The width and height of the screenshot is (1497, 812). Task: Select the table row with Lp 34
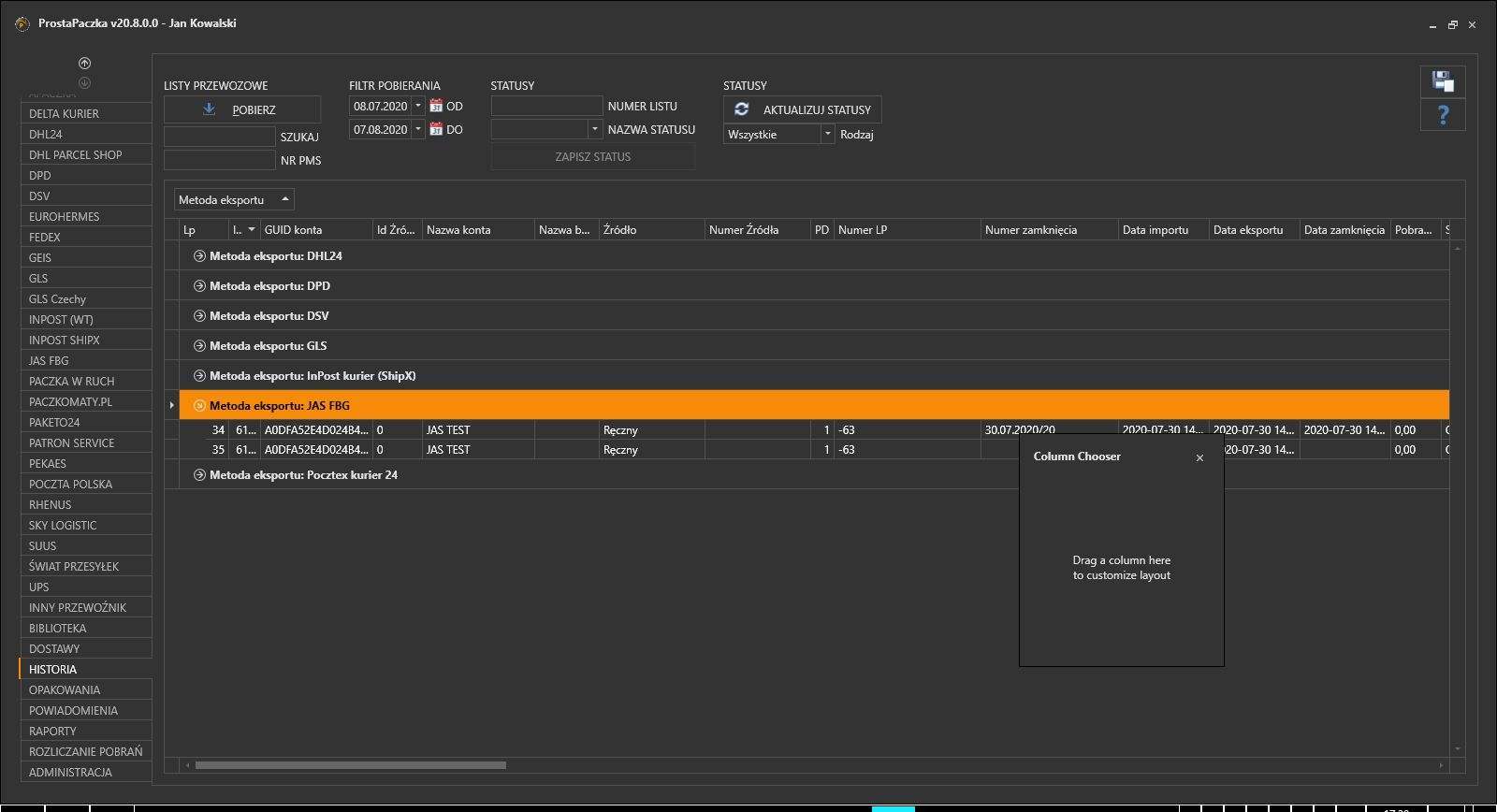pyautogui.click(x=814, y=430)
